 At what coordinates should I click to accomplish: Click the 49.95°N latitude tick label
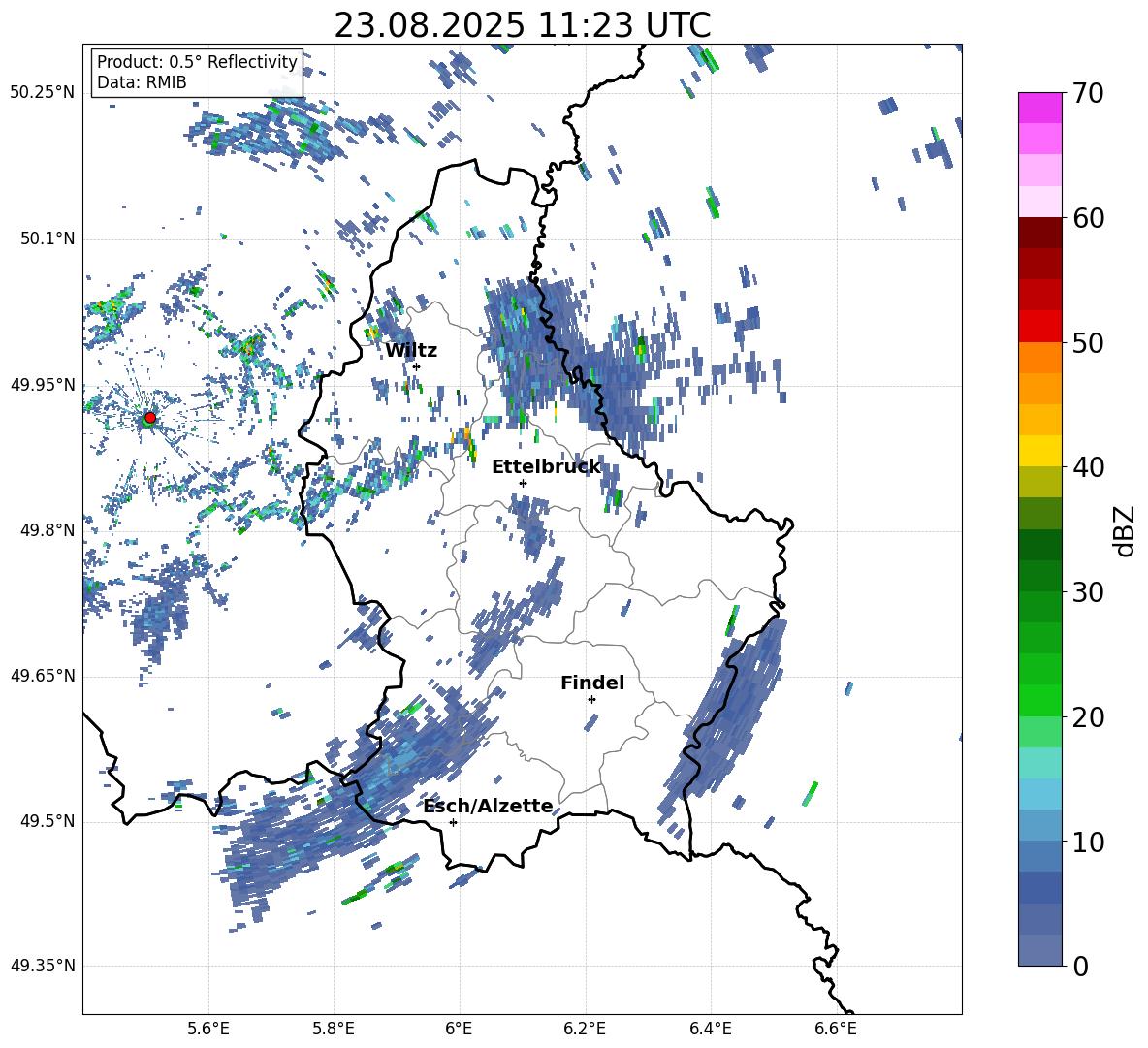(x=43, y=385)
